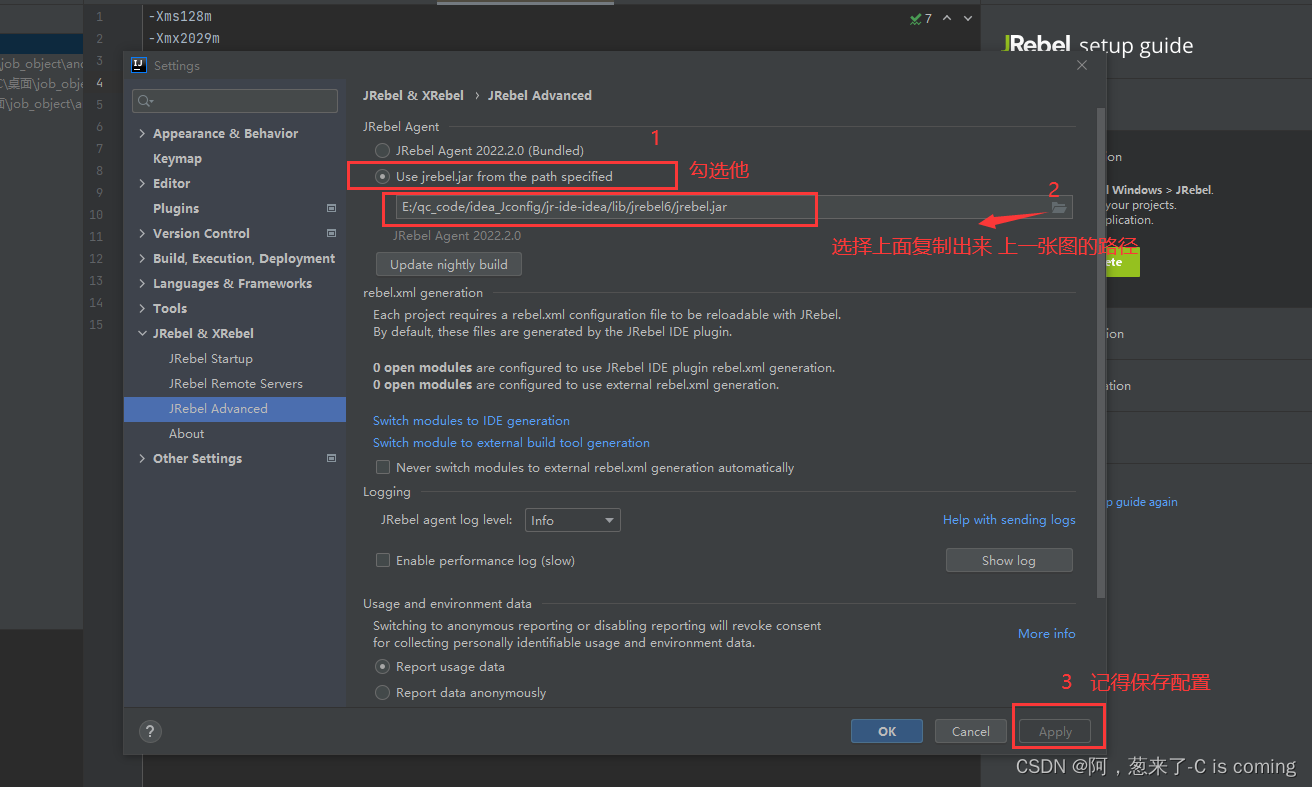1312x787 pixels.
Task: Open Keymap settings page
Action: tap(177, 158)
